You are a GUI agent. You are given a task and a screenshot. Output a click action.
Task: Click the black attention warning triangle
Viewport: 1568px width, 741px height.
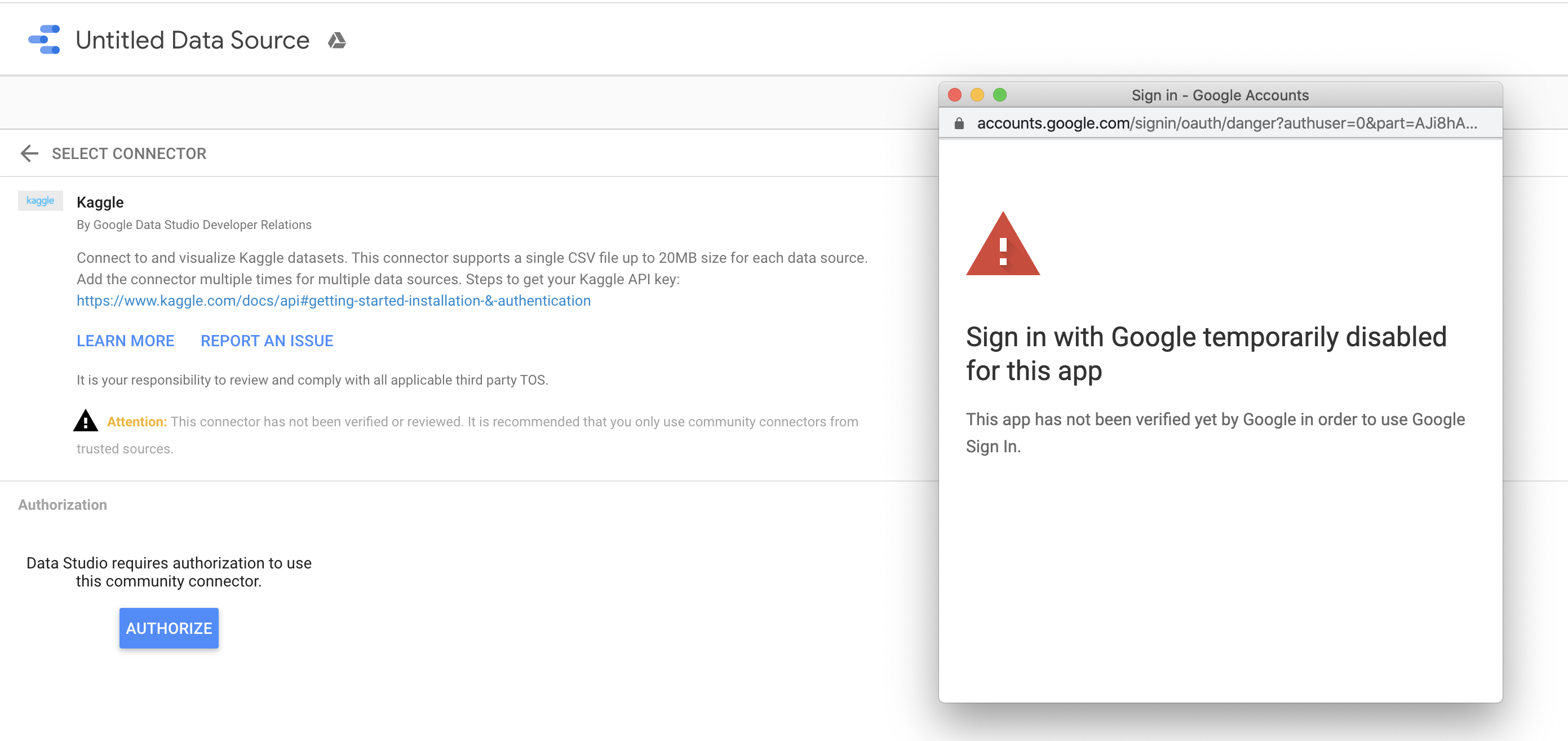click(x=86, y=421)
